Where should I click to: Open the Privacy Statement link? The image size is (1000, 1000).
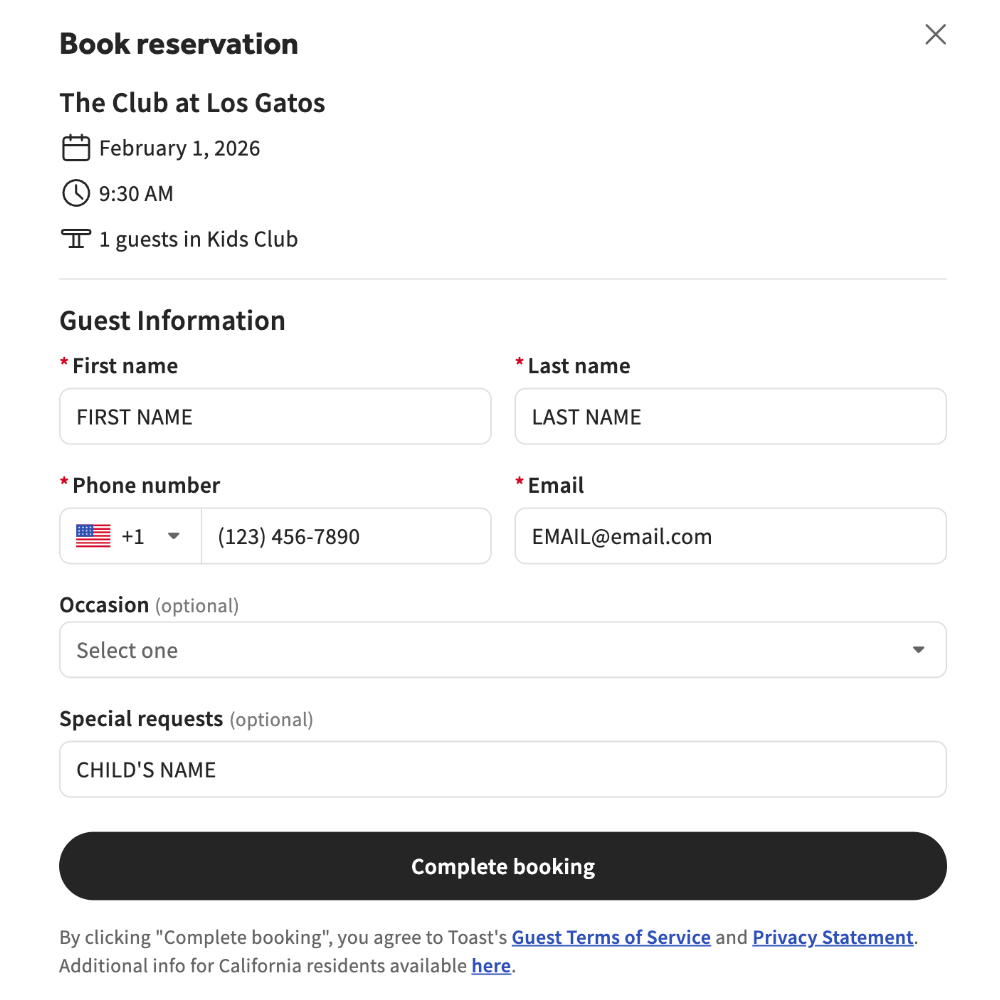click(833, 938)
